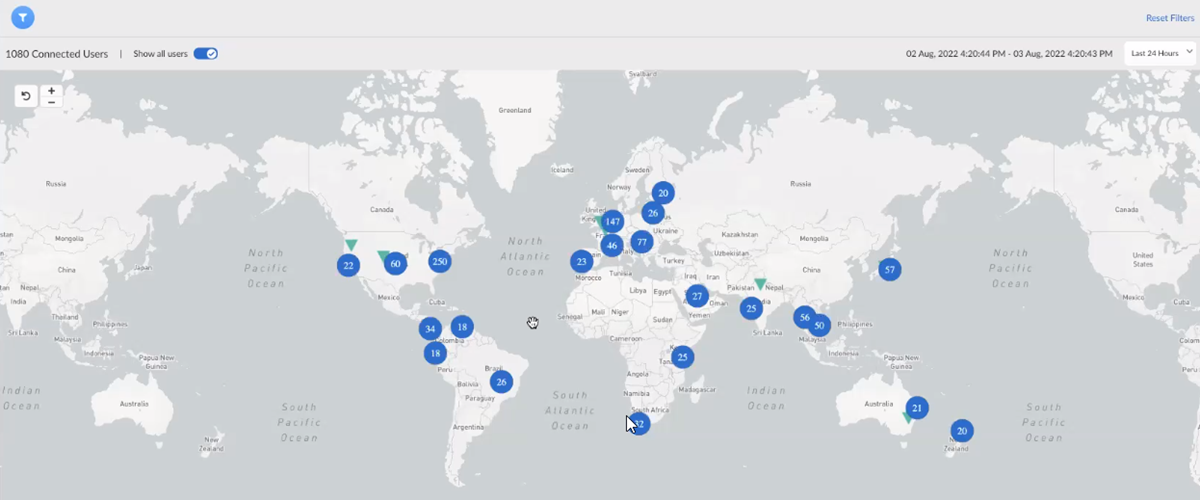Click the 26 cluster above Ukraine
1200x500 pixels.
(x=653, y=212)
